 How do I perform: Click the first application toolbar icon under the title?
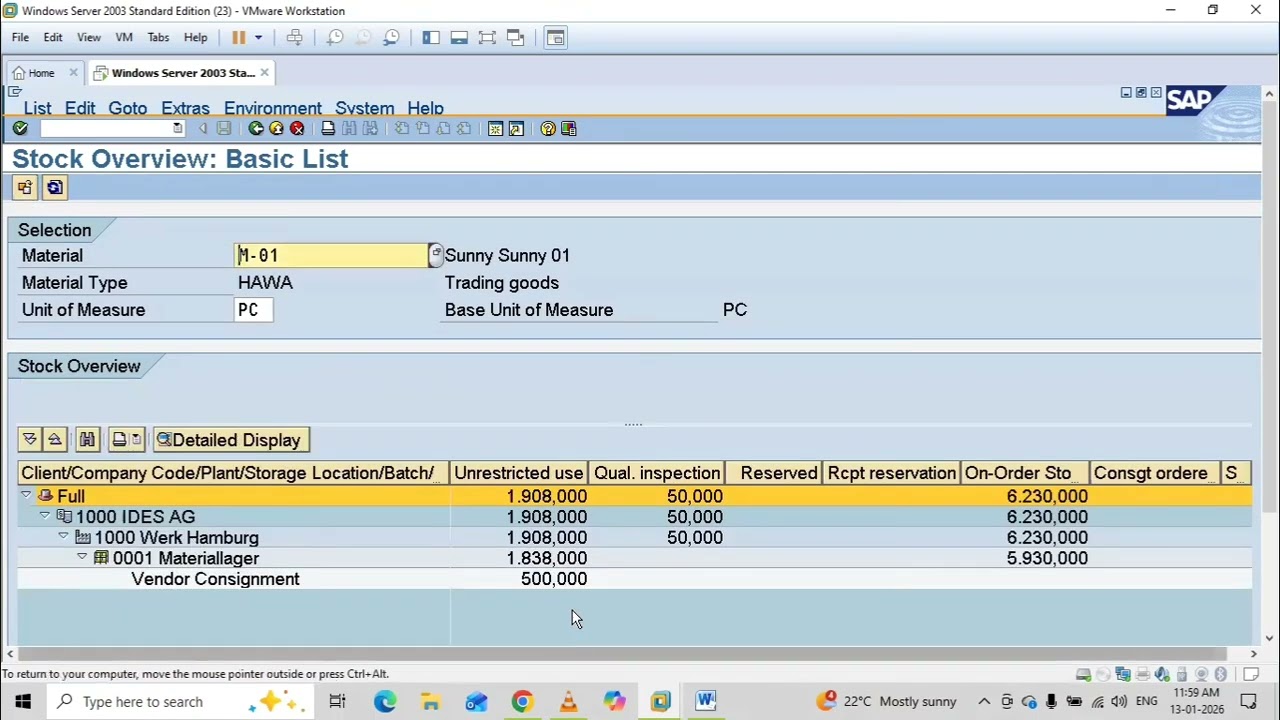coord(25,187)
